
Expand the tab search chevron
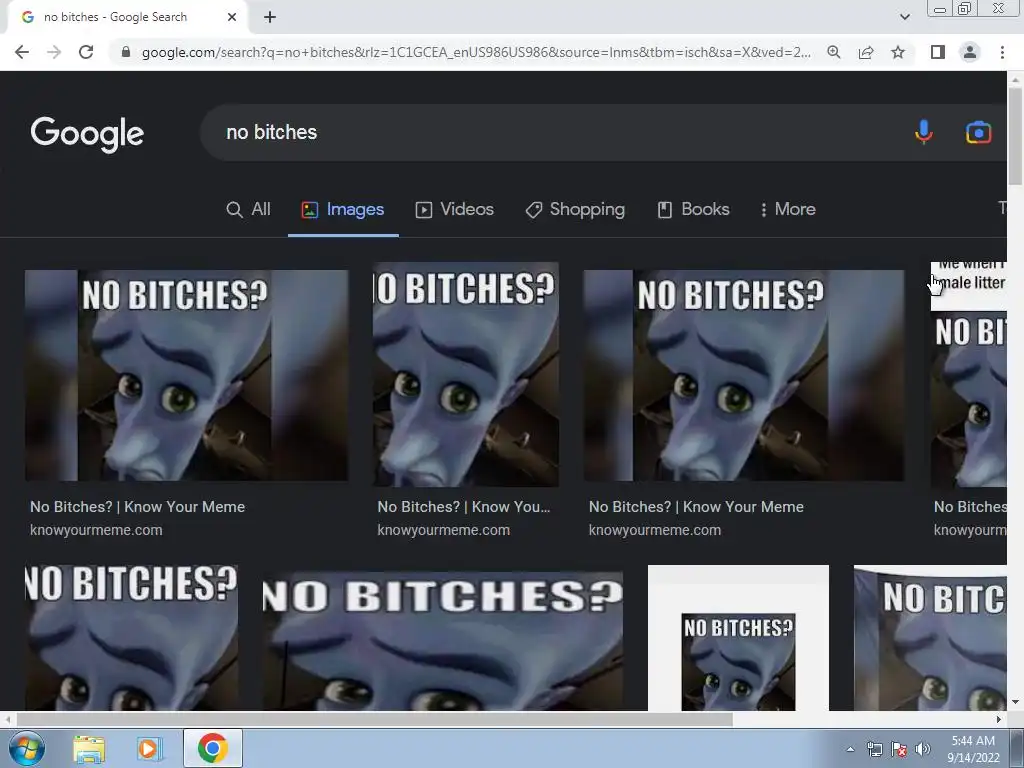coord(904,17)
